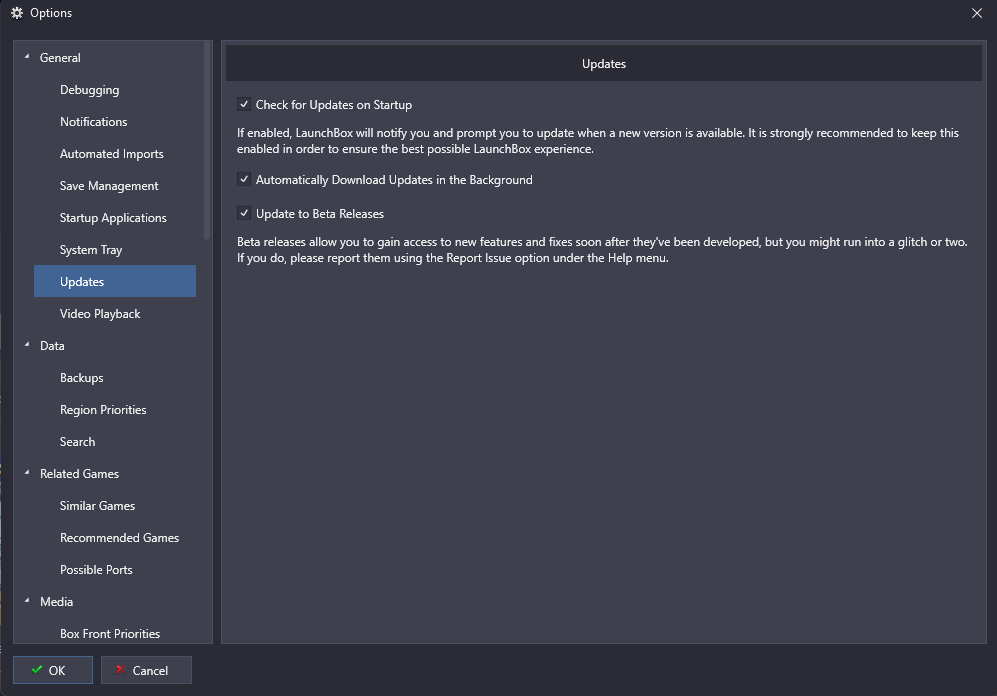997x696 pixels.
Task: Collapse the Media category arrow
Action: point(27,600)
